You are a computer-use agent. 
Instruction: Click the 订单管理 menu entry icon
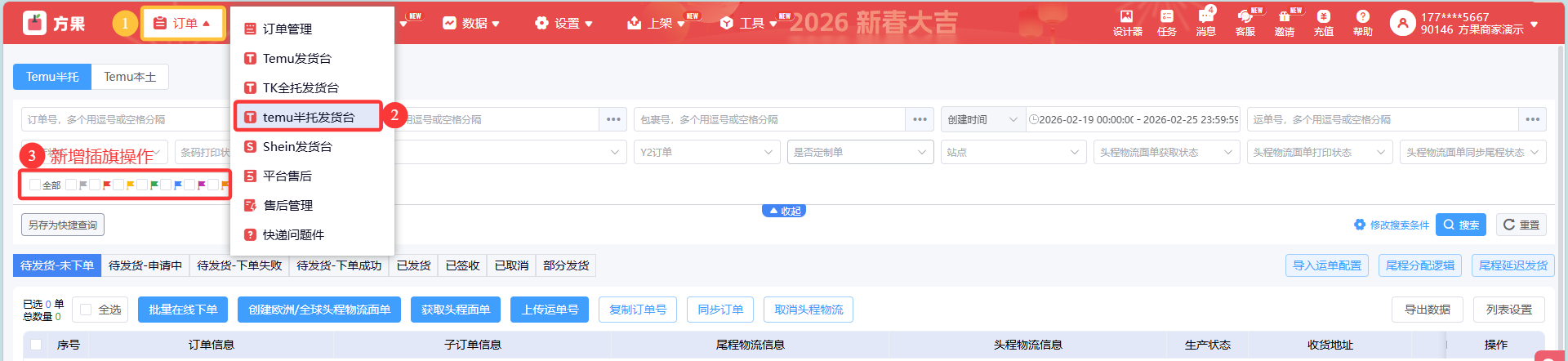tap(251, 29)
